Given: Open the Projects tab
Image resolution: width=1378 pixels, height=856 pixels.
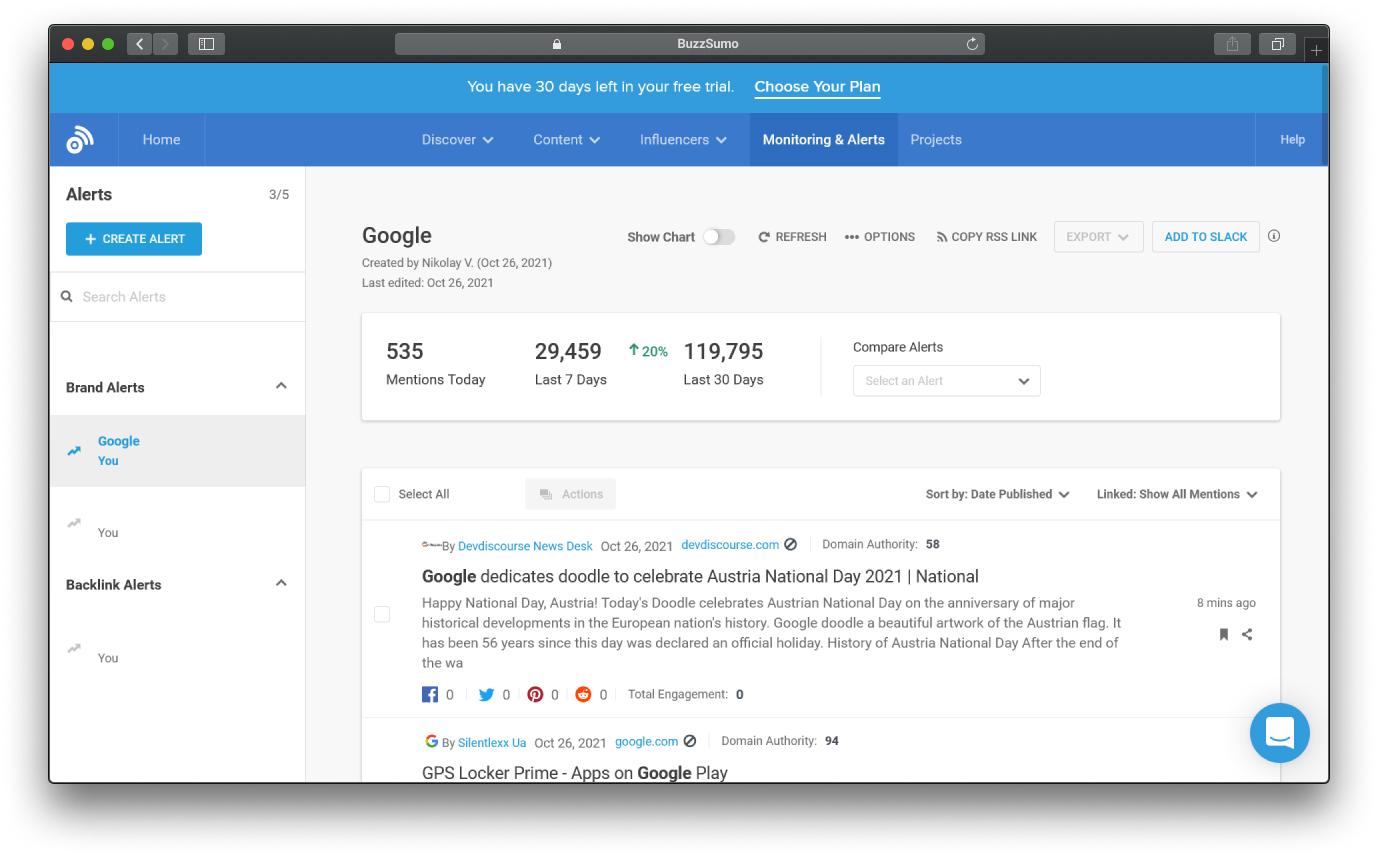Looking at the screenshot, I should pos(936,140).
